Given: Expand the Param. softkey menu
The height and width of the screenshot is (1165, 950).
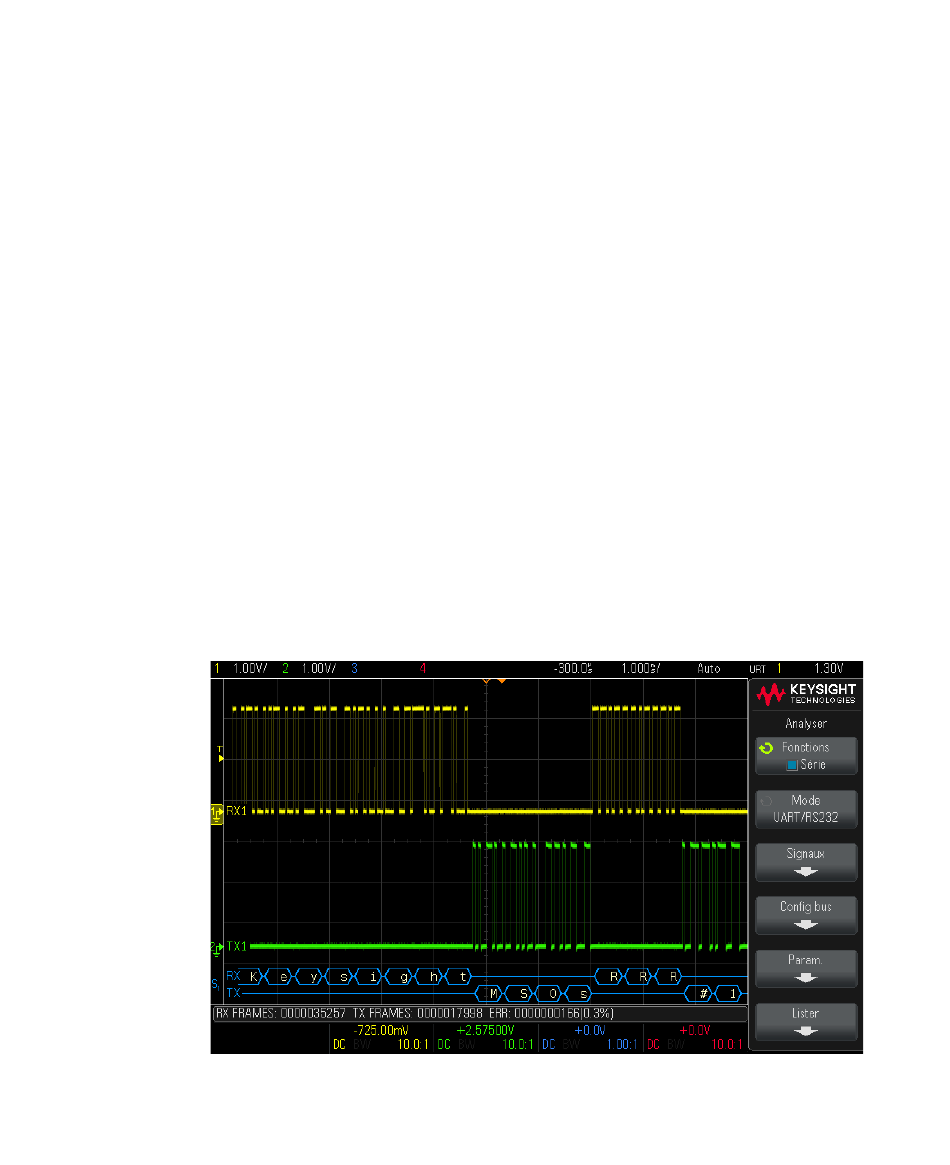Looking at the screenshot, I should click(x=806, y=968).
